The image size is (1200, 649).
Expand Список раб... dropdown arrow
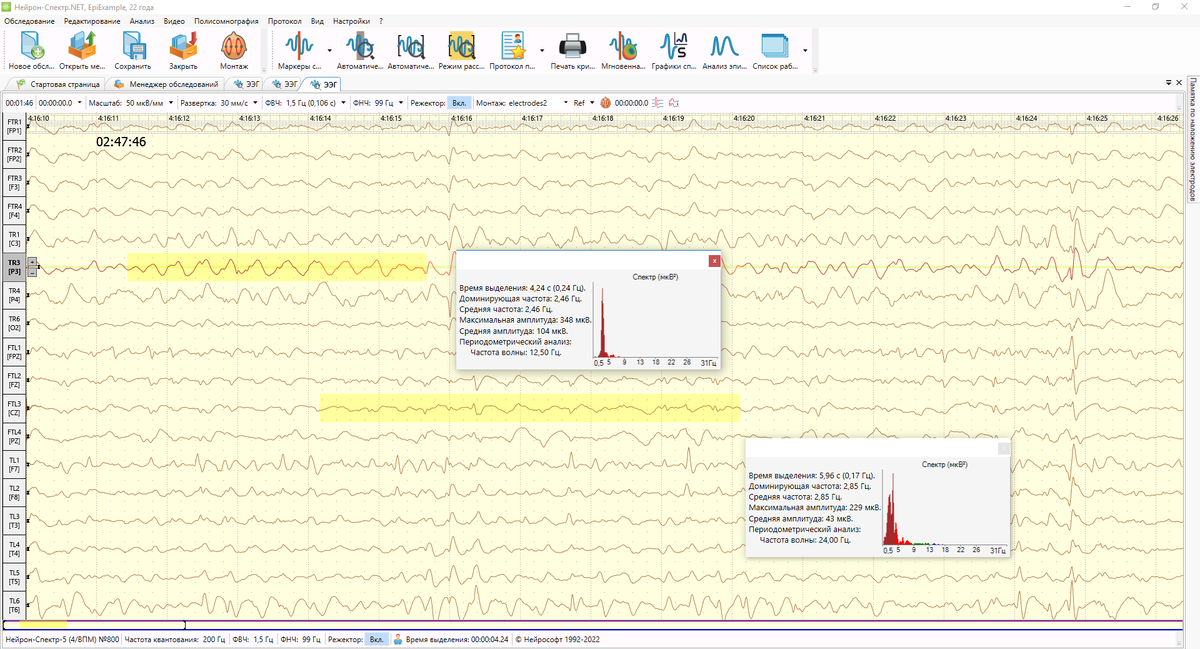click(x=805, y=50)
